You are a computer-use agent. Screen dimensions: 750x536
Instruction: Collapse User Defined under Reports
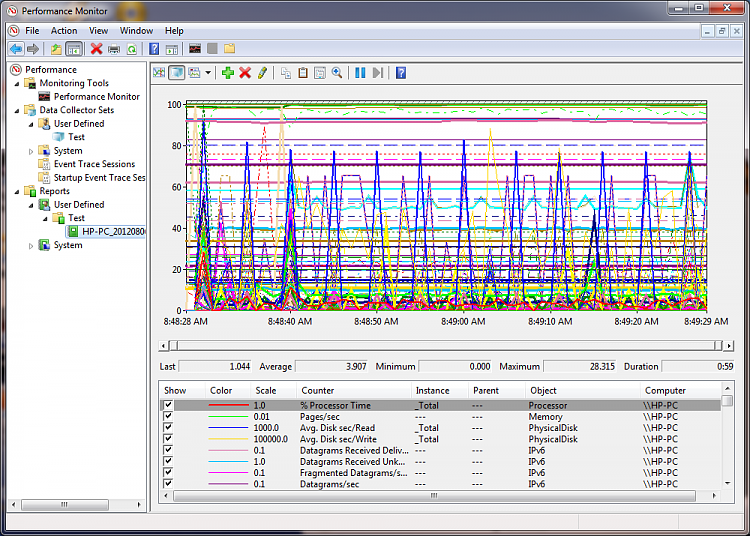click(x=32, y=205)
